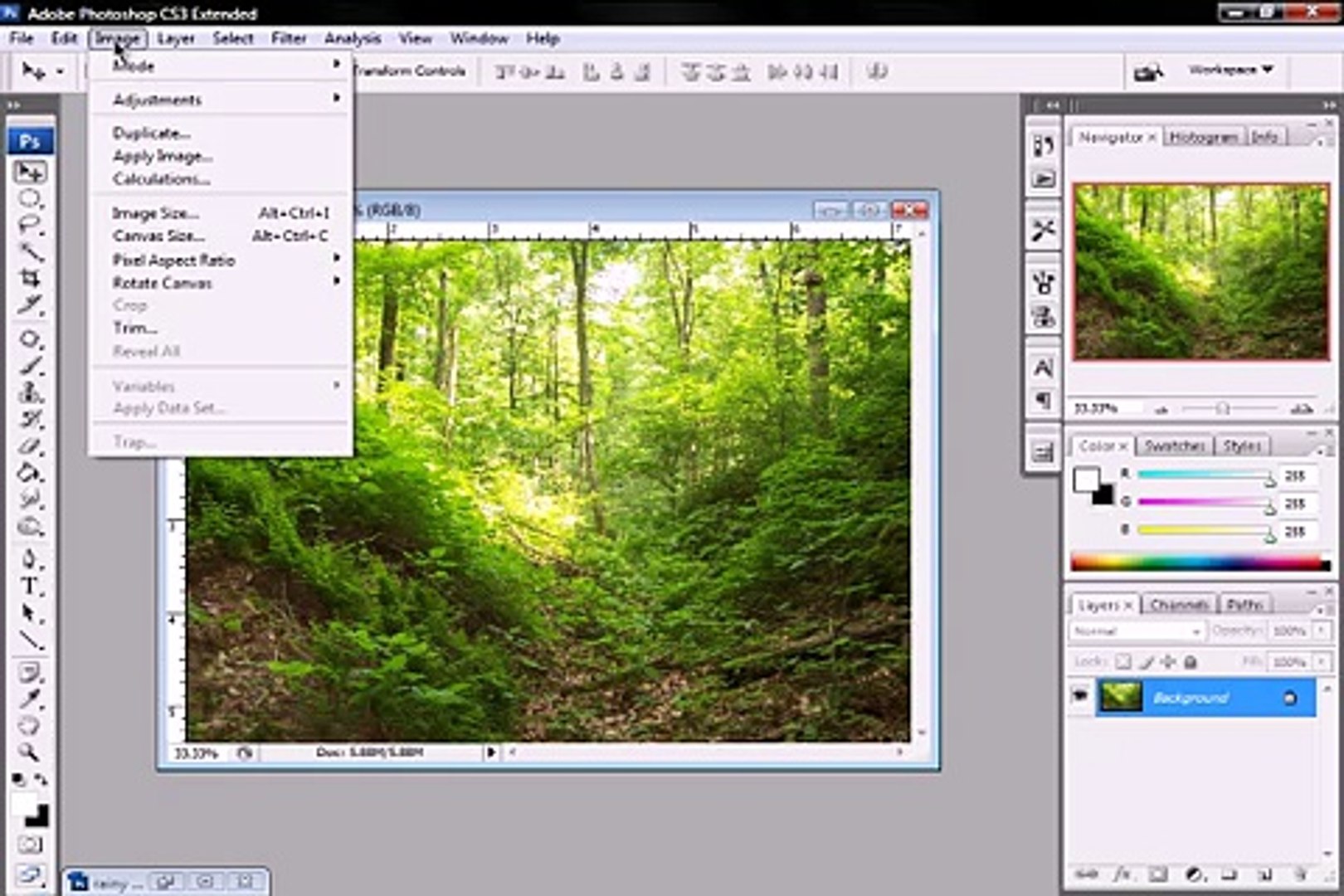Open the layer Fill slider arrow
This screenshot has height=896, width=1344.
[x=1320, y=662]
